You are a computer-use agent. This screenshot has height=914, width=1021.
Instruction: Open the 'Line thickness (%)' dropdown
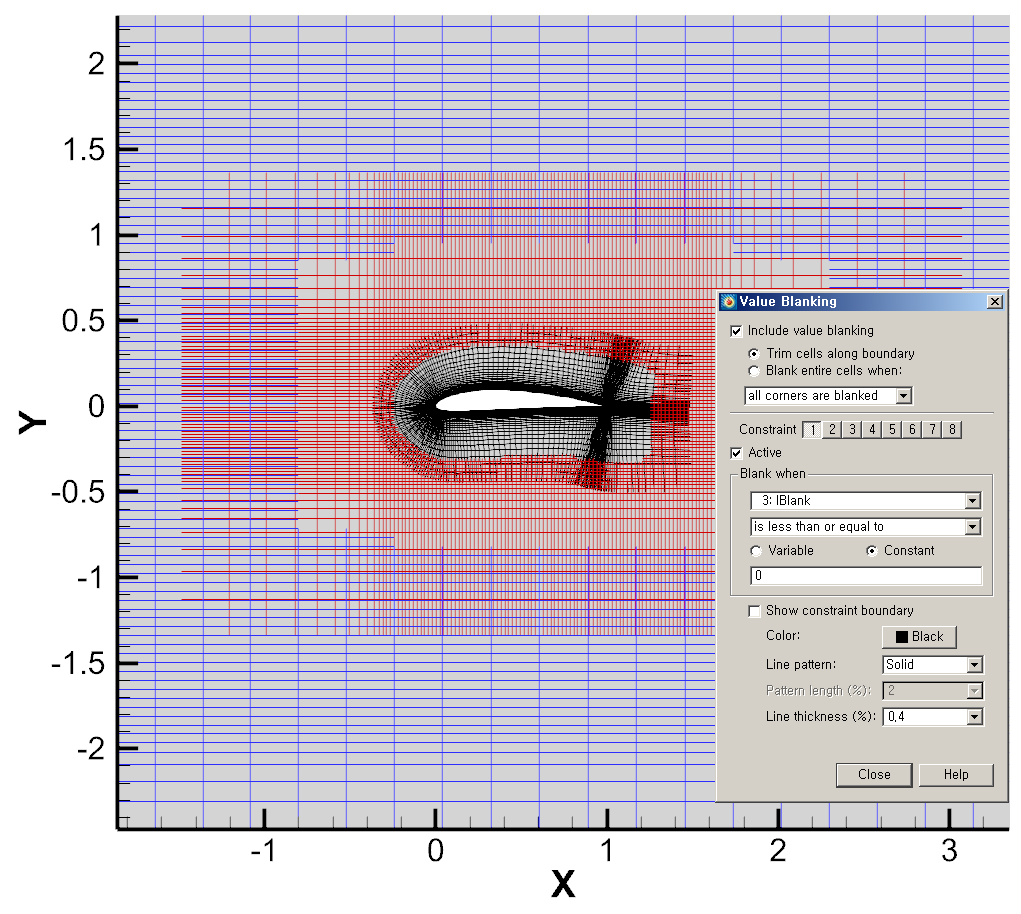(x=975, y=716)
